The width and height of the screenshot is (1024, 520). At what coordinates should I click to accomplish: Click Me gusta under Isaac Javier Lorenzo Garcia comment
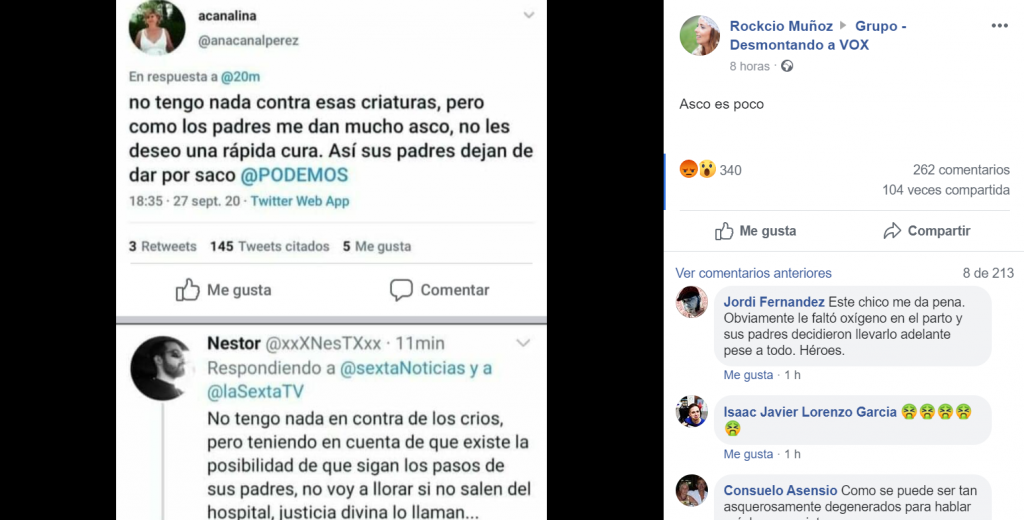pyautogui.click(x=748, y=454)
